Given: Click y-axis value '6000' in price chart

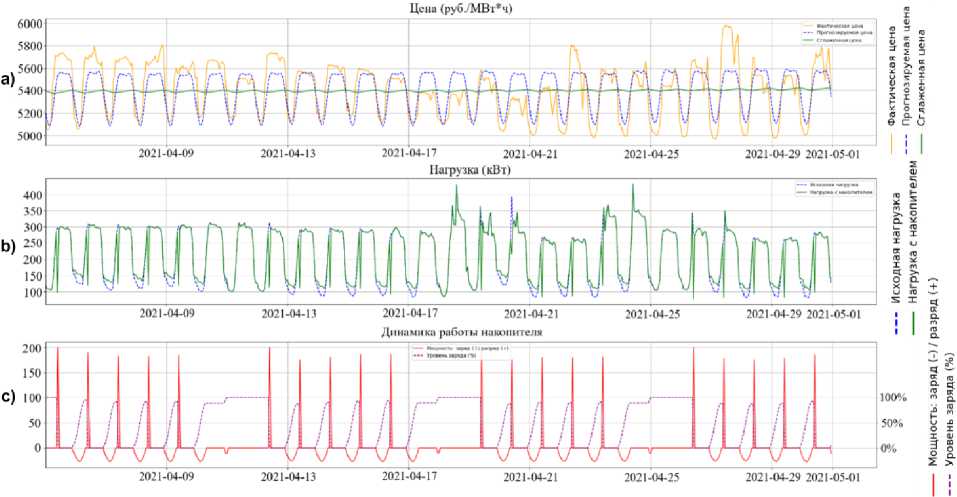Looking at the screenshot, I should coord(31,23).
